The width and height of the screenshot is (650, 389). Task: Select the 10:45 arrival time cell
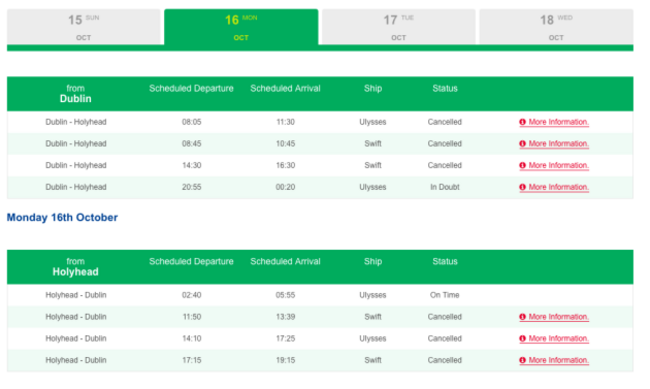285,143
